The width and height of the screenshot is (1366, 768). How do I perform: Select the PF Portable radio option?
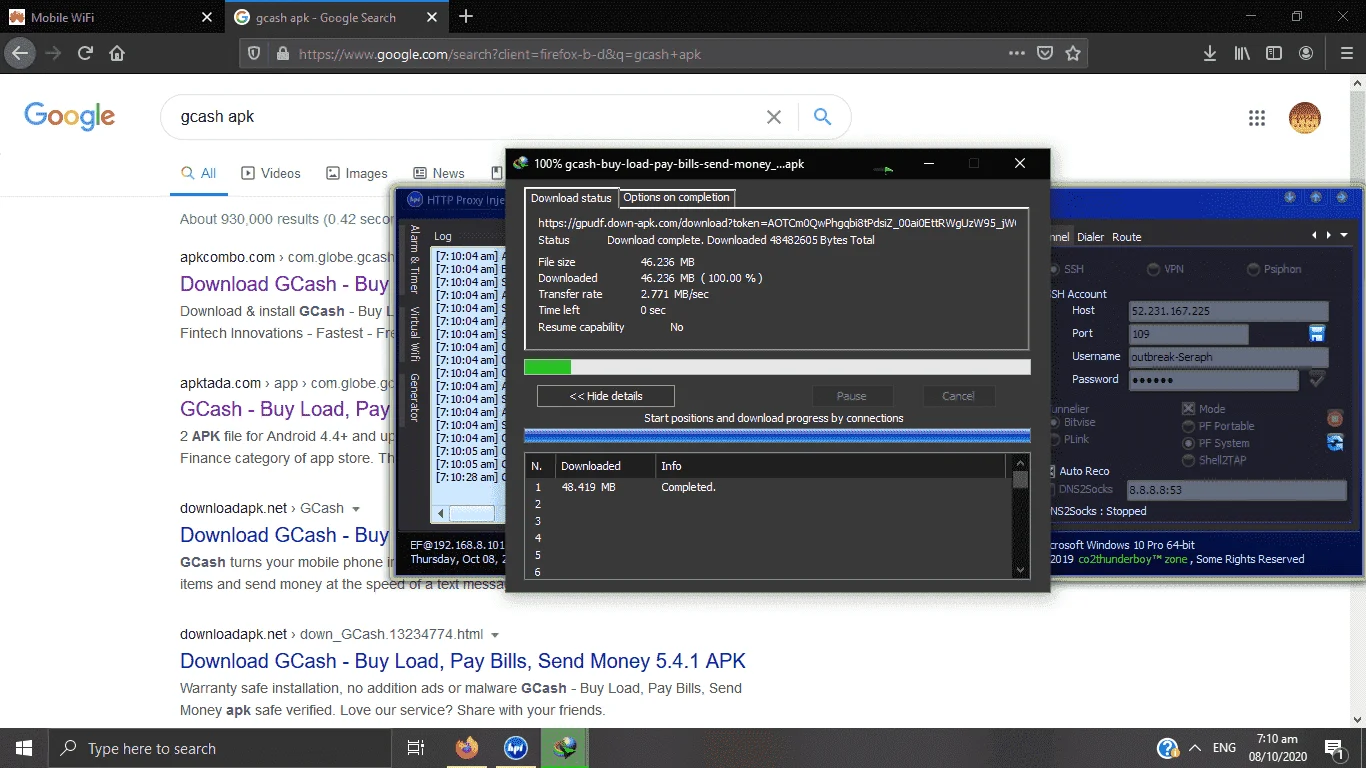1218,426
